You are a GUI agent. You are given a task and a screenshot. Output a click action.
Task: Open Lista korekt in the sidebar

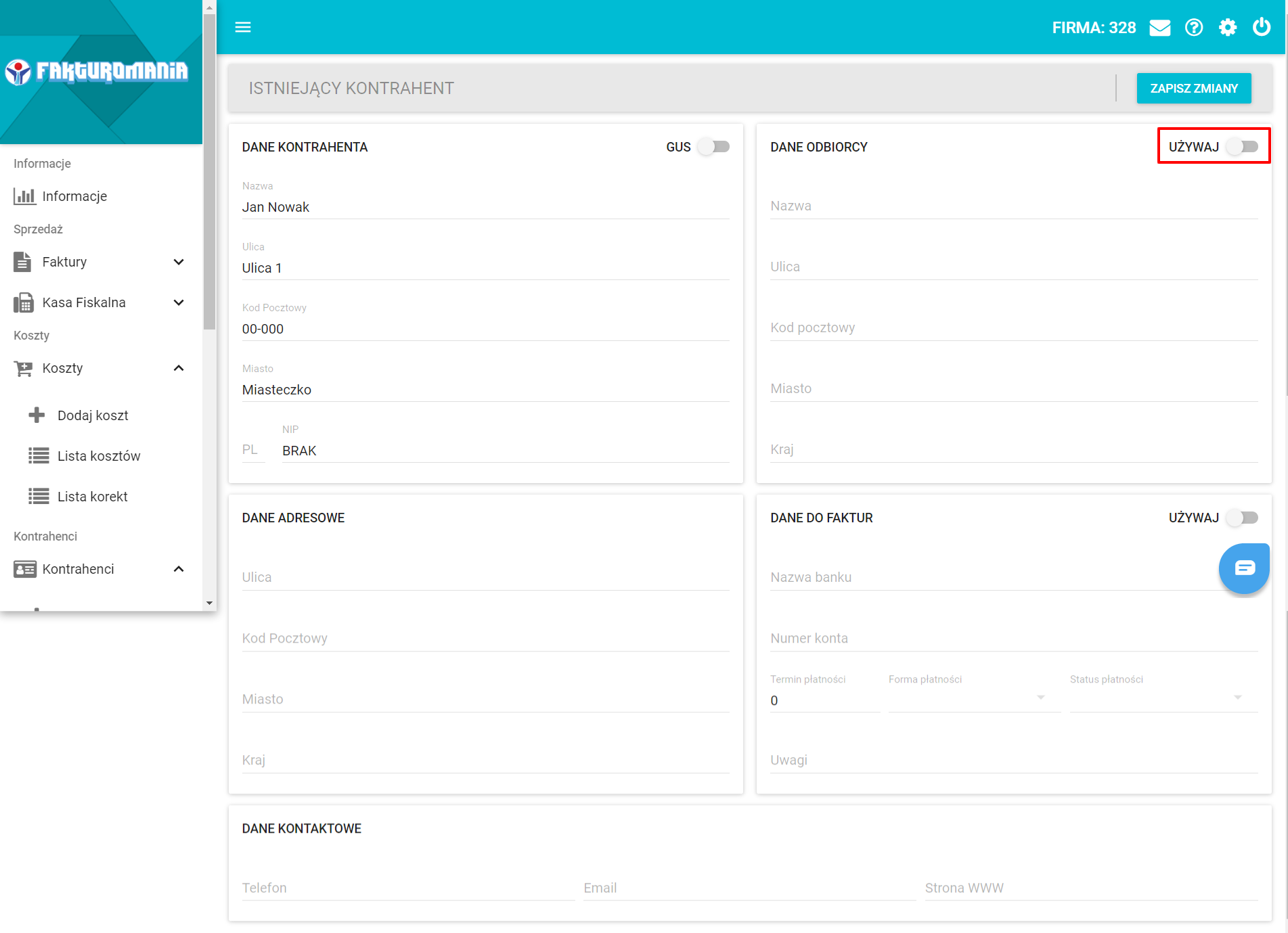coord(102,496)
